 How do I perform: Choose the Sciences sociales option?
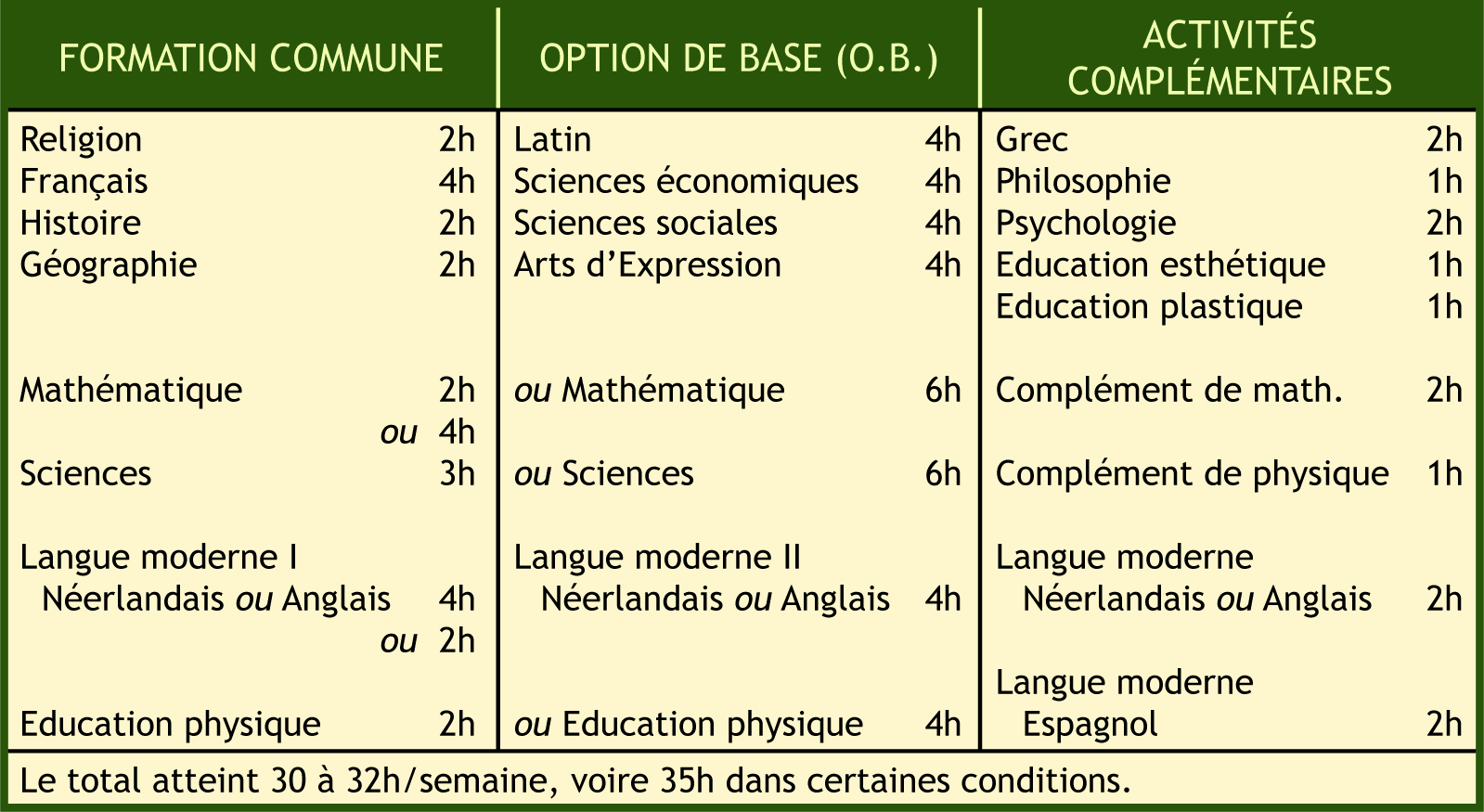tap(645, 224)
